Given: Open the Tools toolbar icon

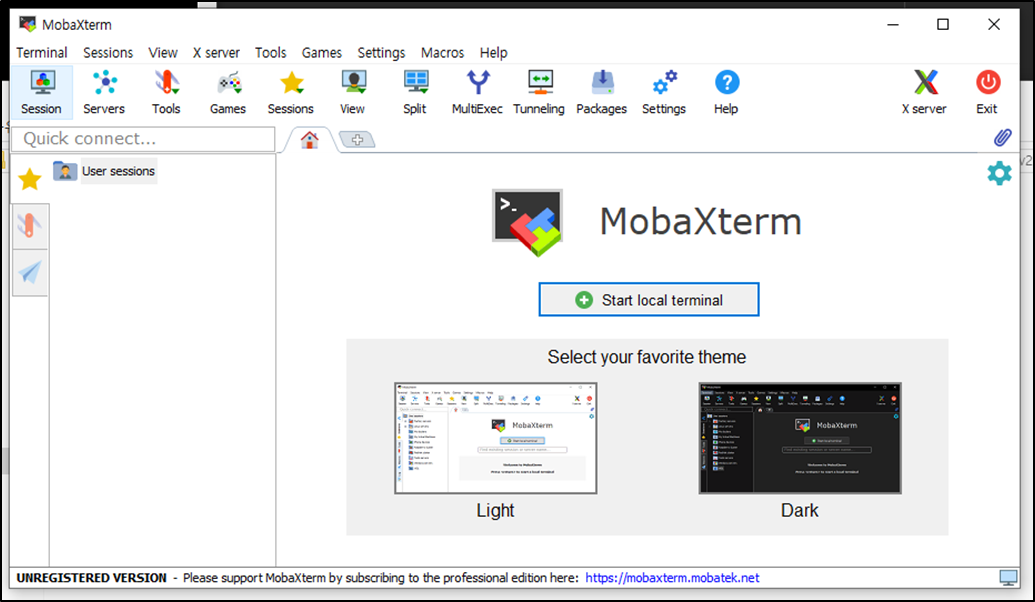Looking at the screenshot, I should 166,92.
